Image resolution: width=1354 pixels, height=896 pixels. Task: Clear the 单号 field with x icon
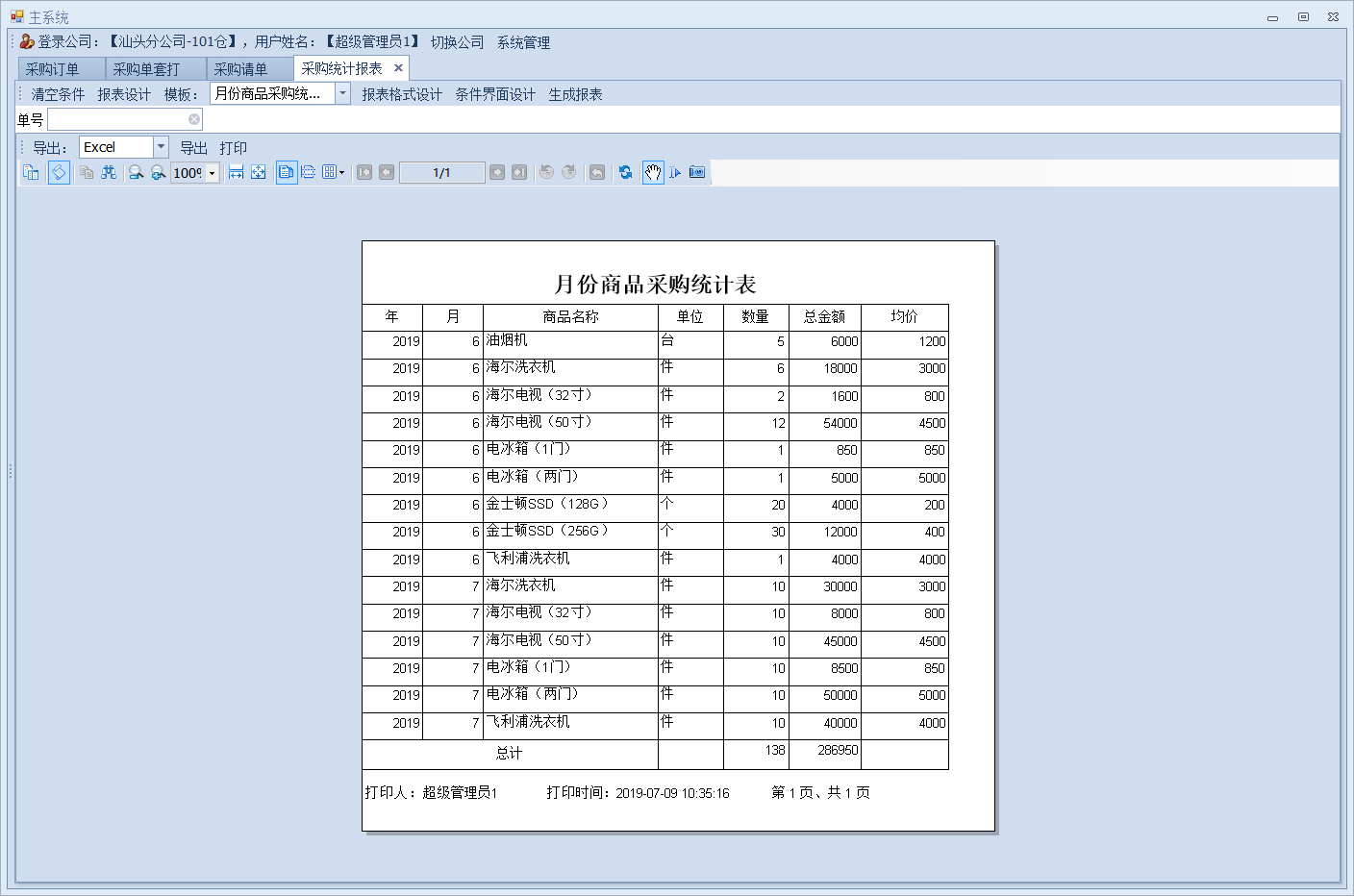point(194,119)
